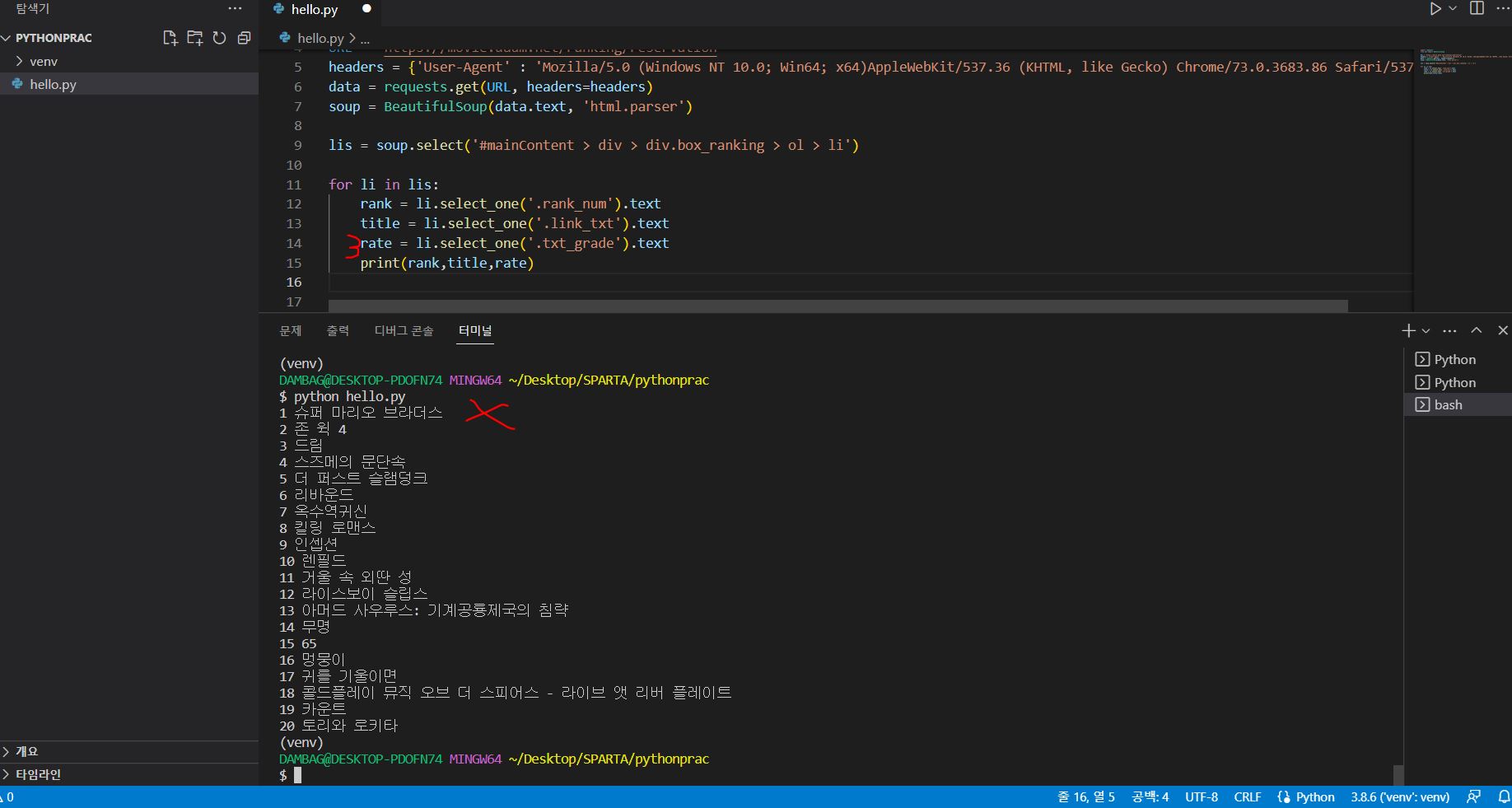Expand the venv folder
The width and height of the screenshot is (1512, 808).
[x=44, y=61]
